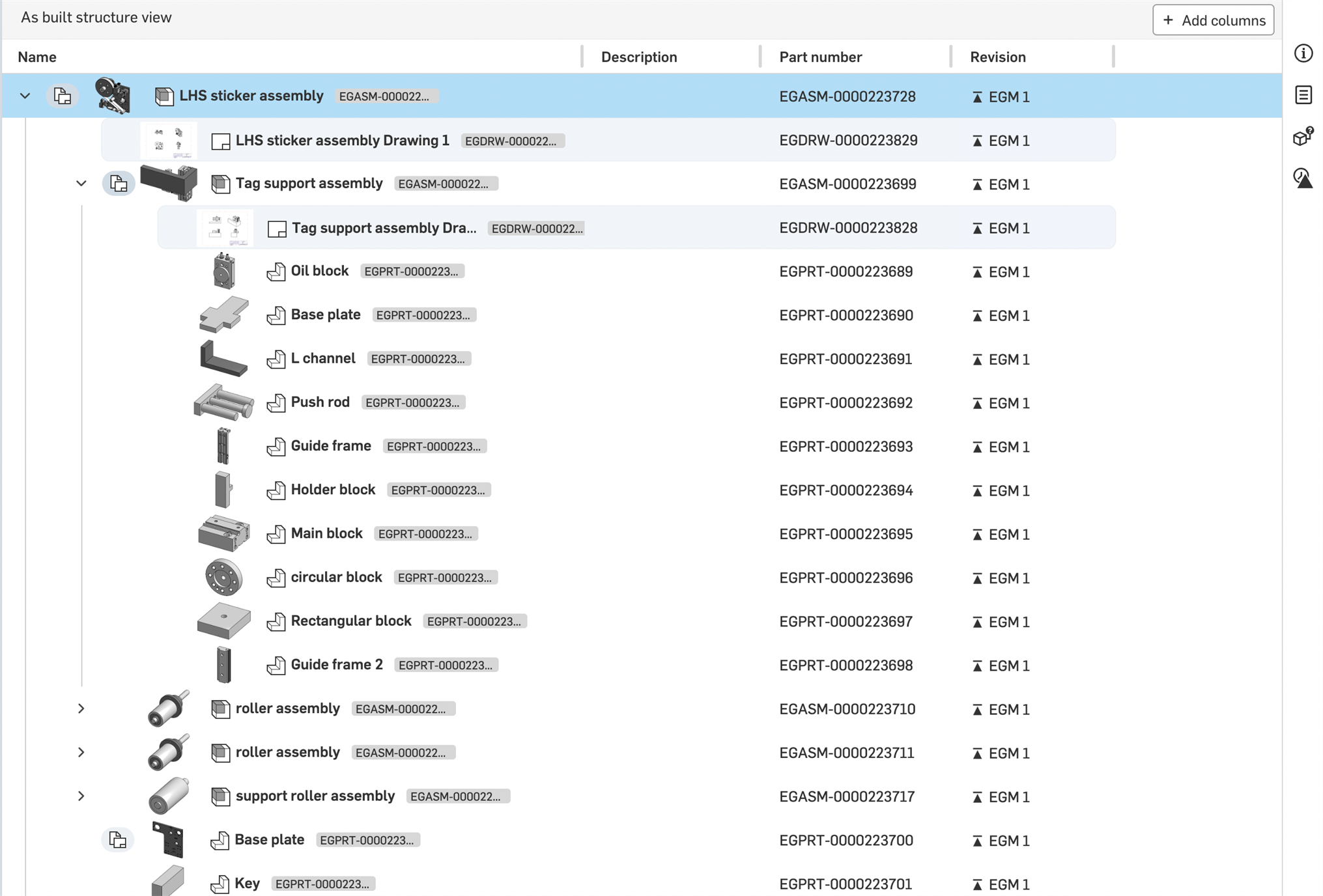
Task: Select the Part number column header
Action: (821, 56)
